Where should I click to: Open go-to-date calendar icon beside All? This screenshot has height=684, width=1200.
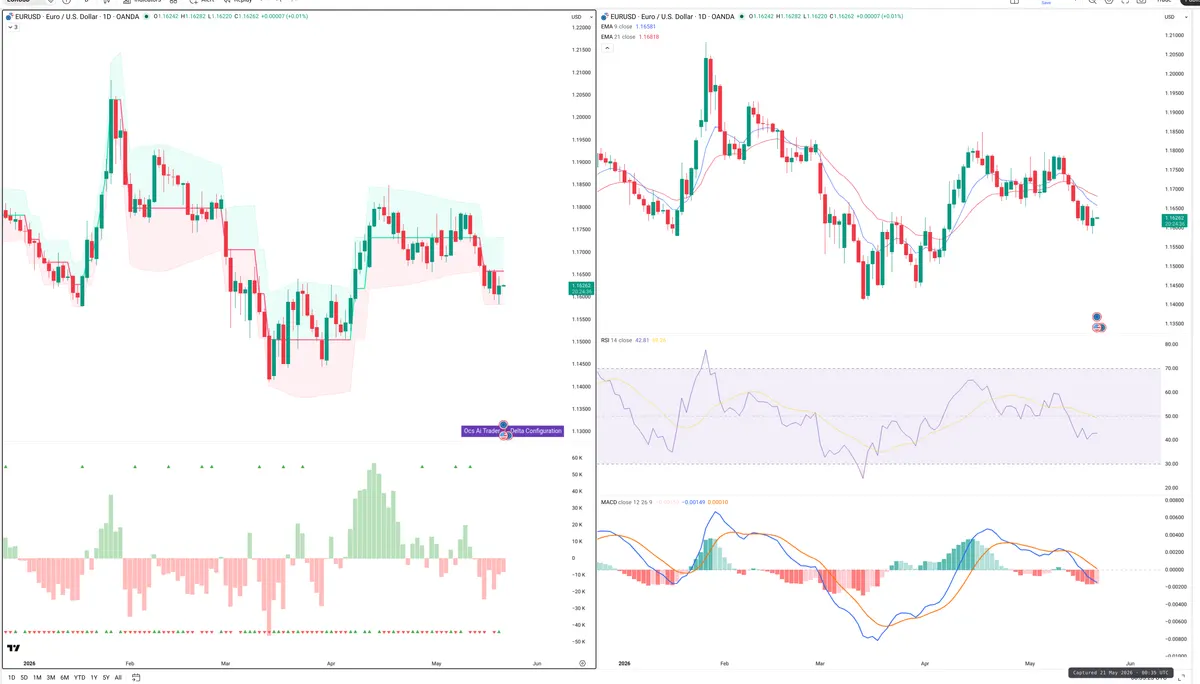pos(136,677)
